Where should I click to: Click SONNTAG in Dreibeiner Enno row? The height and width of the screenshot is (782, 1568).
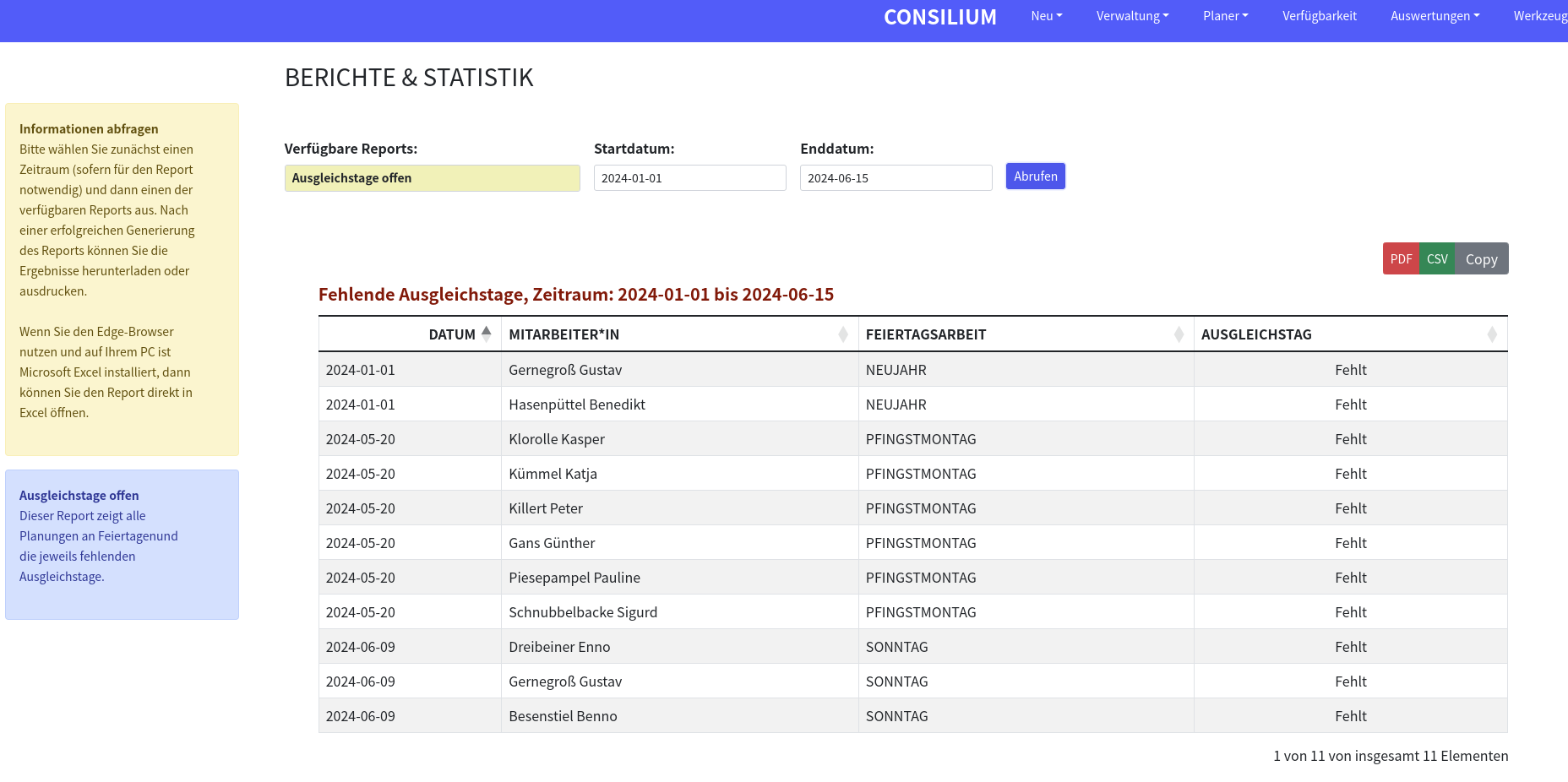[x=897, y=647]
